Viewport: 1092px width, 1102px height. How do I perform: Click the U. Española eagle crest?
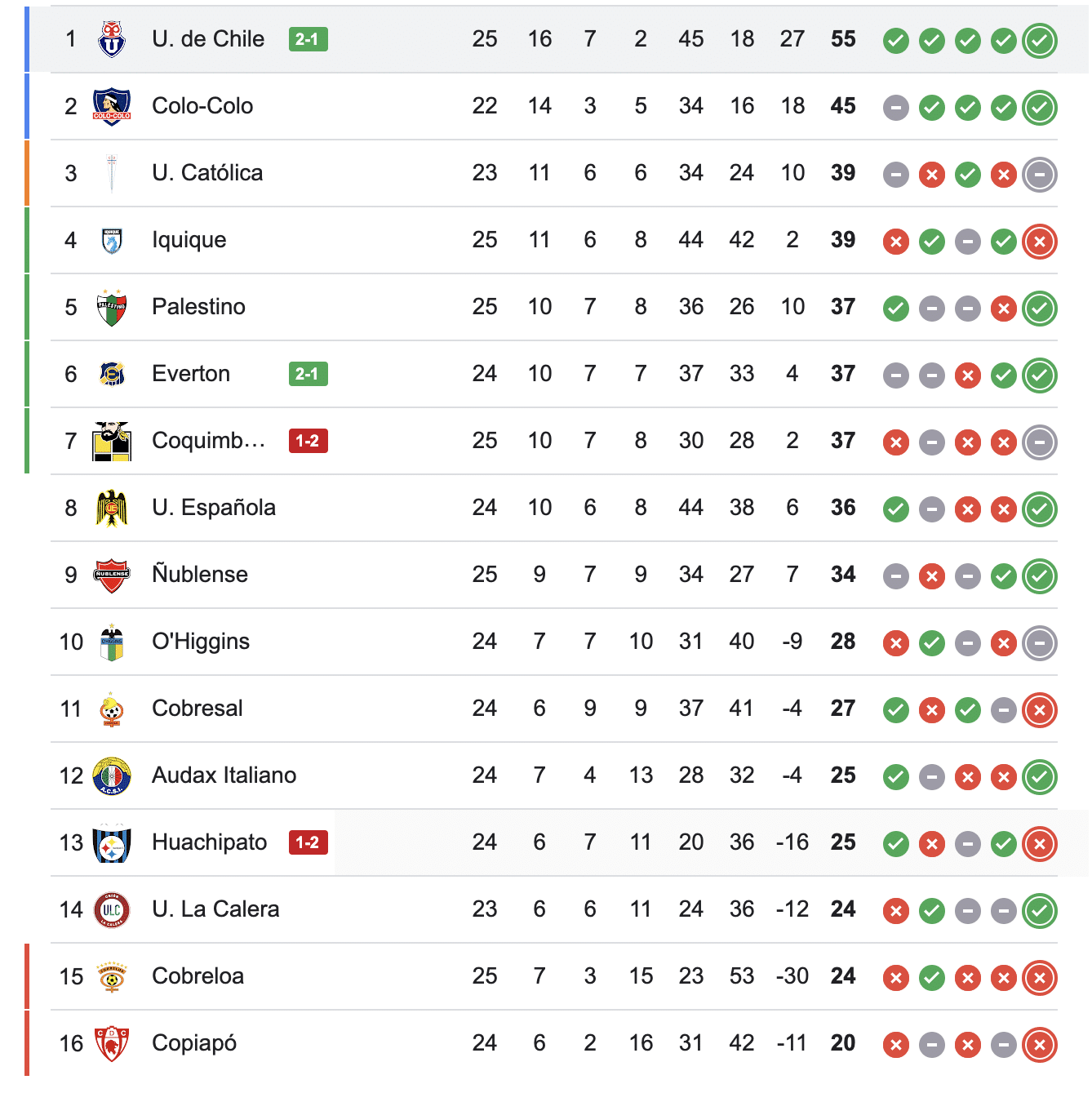(x=112, y=508)
